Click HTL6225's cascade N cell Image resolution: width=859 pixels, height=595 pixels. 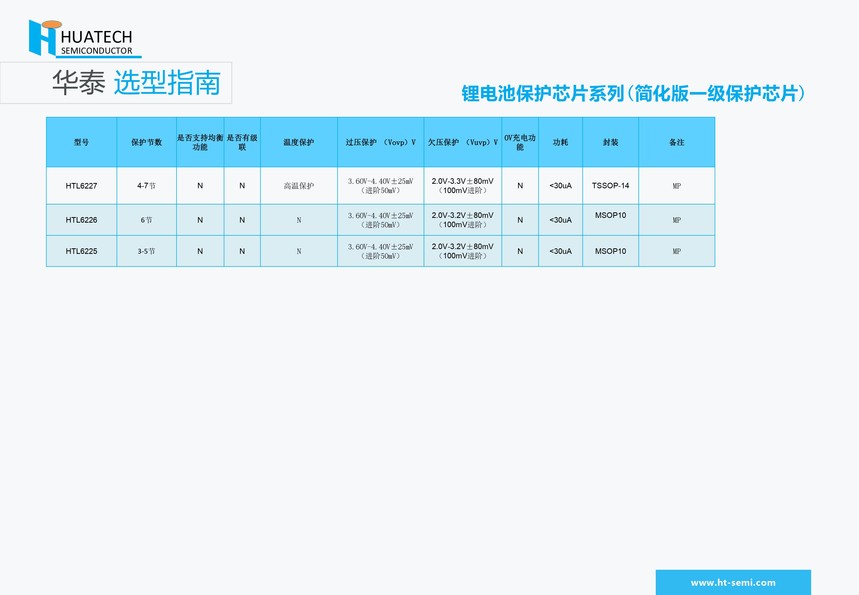click(x=242, y=251)
